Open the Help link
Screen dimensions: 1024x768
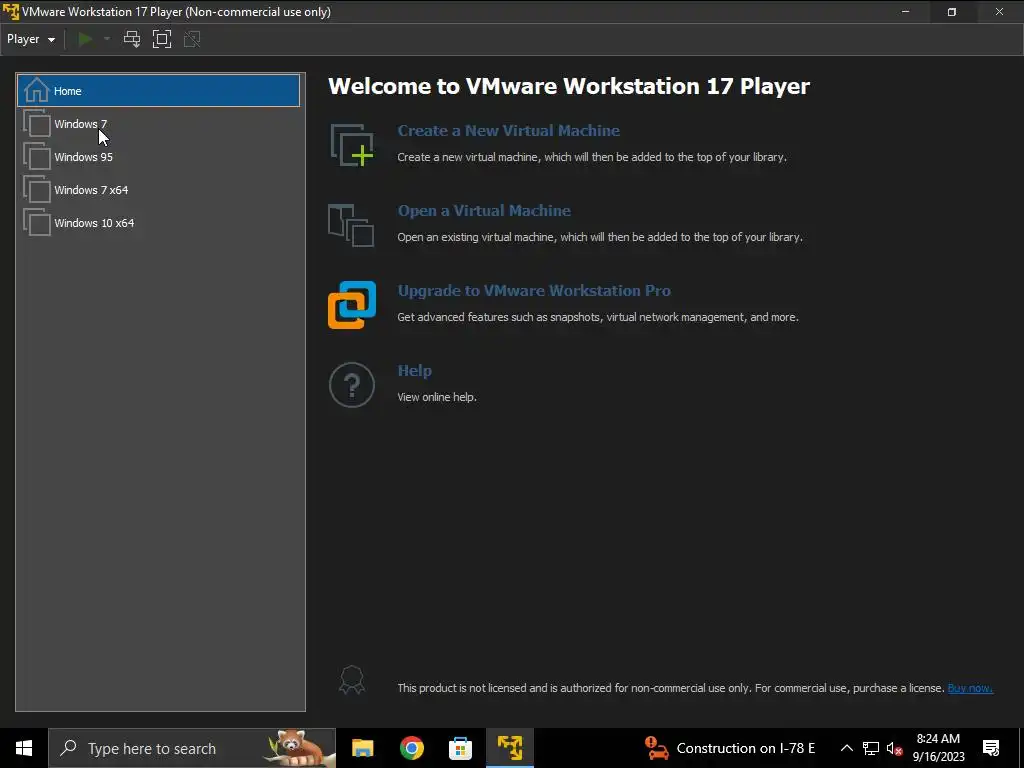(x=415, y=371)
